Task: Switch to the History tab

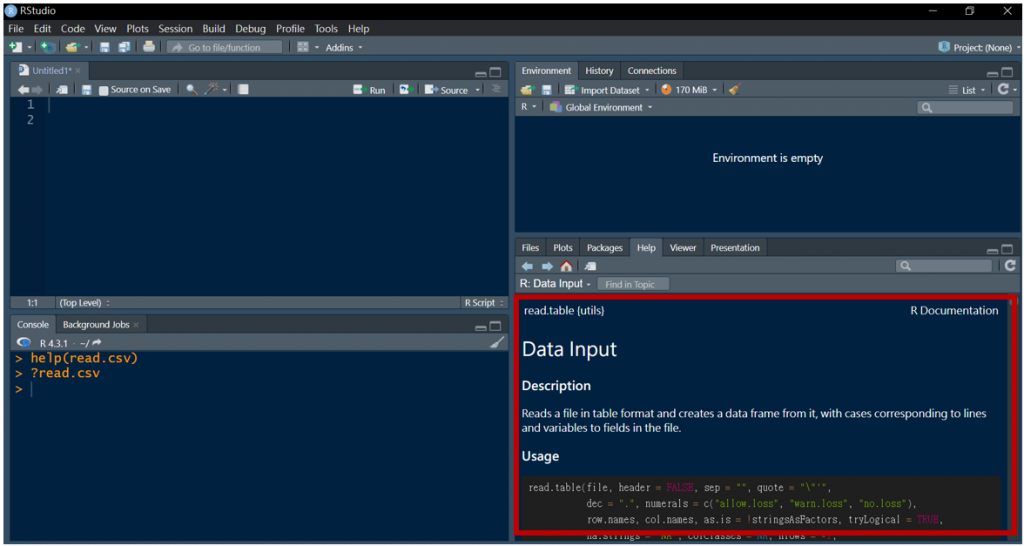Action: pyautogui.click(x=599, y=71)
